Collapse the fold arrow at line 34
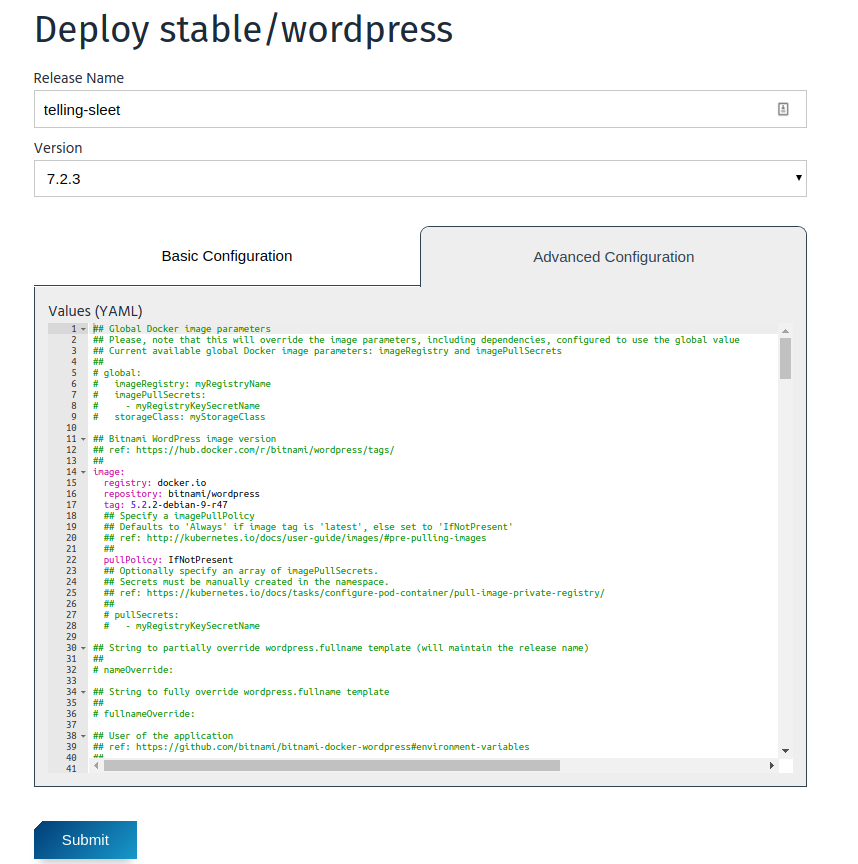Viewport: 858px width, 864px height. [x=83, y=692]
